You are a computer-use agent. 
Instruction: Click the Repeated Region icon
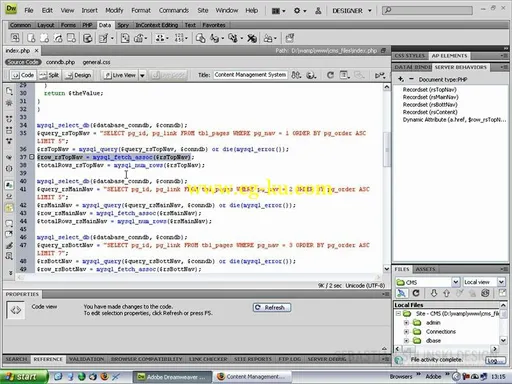125,38
